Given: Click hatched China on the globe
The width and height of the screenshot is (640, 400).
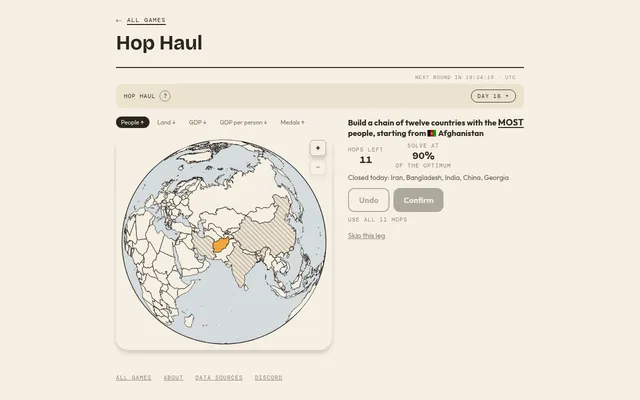Looking at the screenshot, I should pos(269,233).
